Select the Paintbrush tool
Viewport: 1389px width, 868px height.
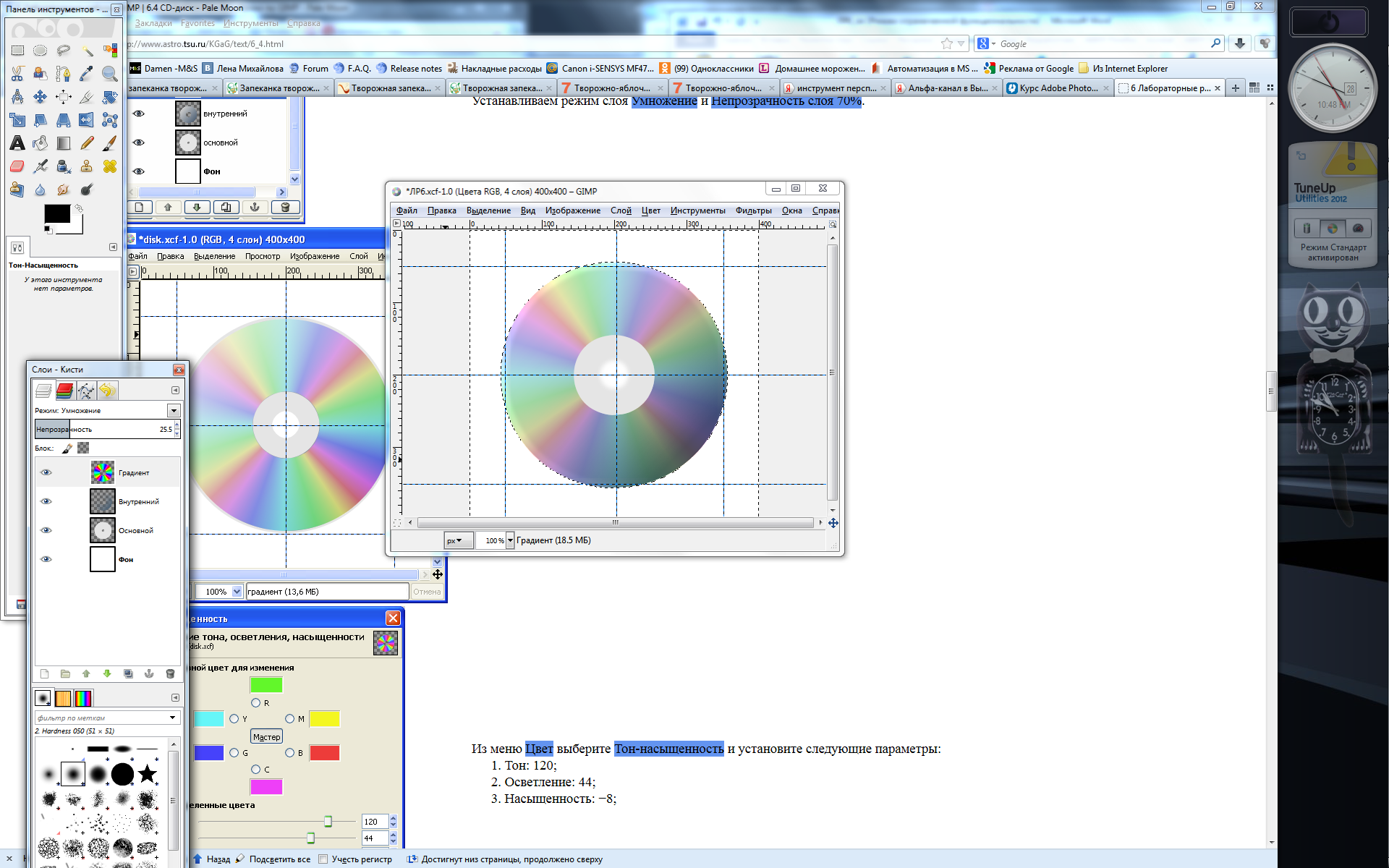110,143
